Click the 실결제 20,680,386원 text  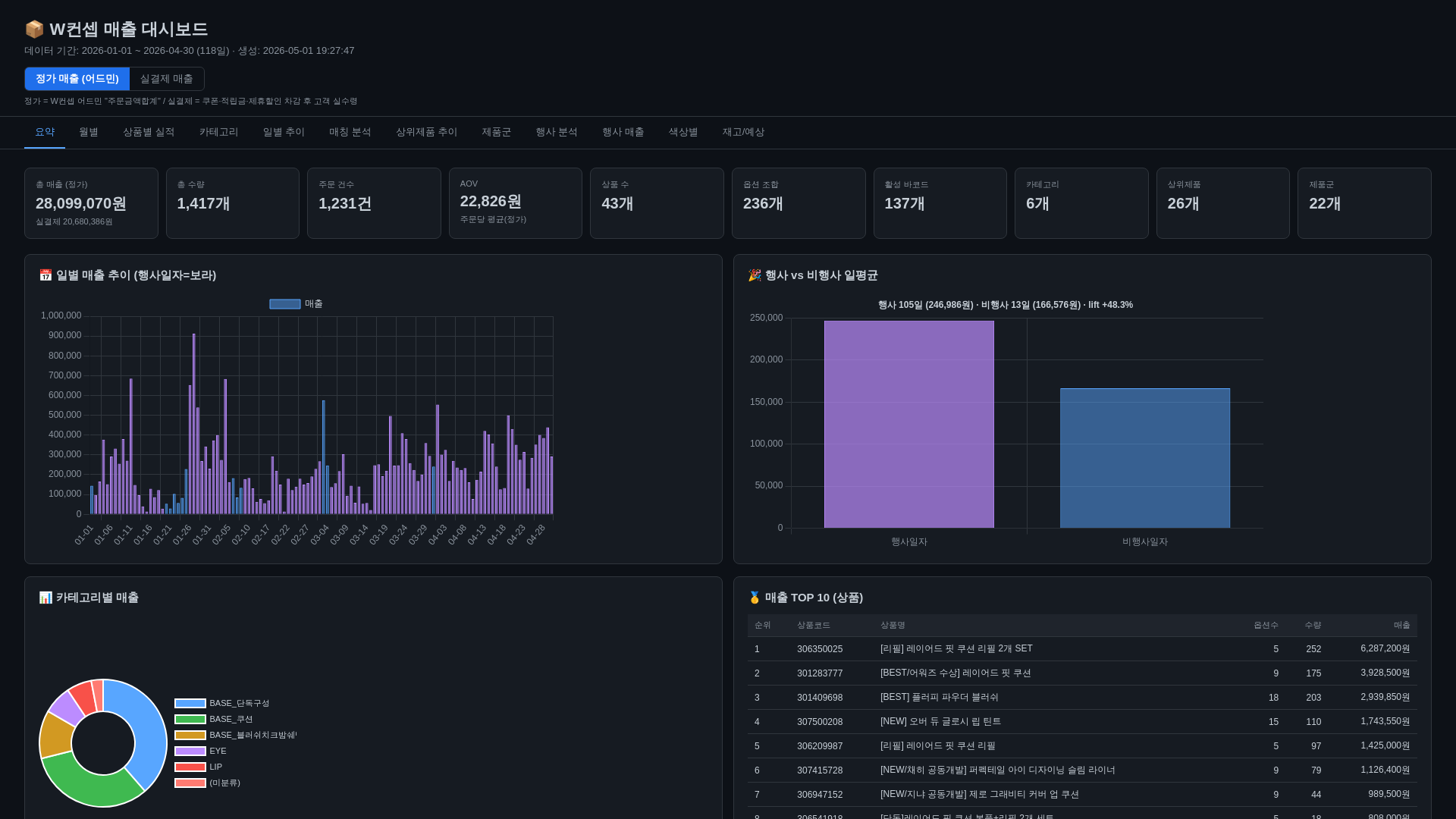[x=74, y=222]
